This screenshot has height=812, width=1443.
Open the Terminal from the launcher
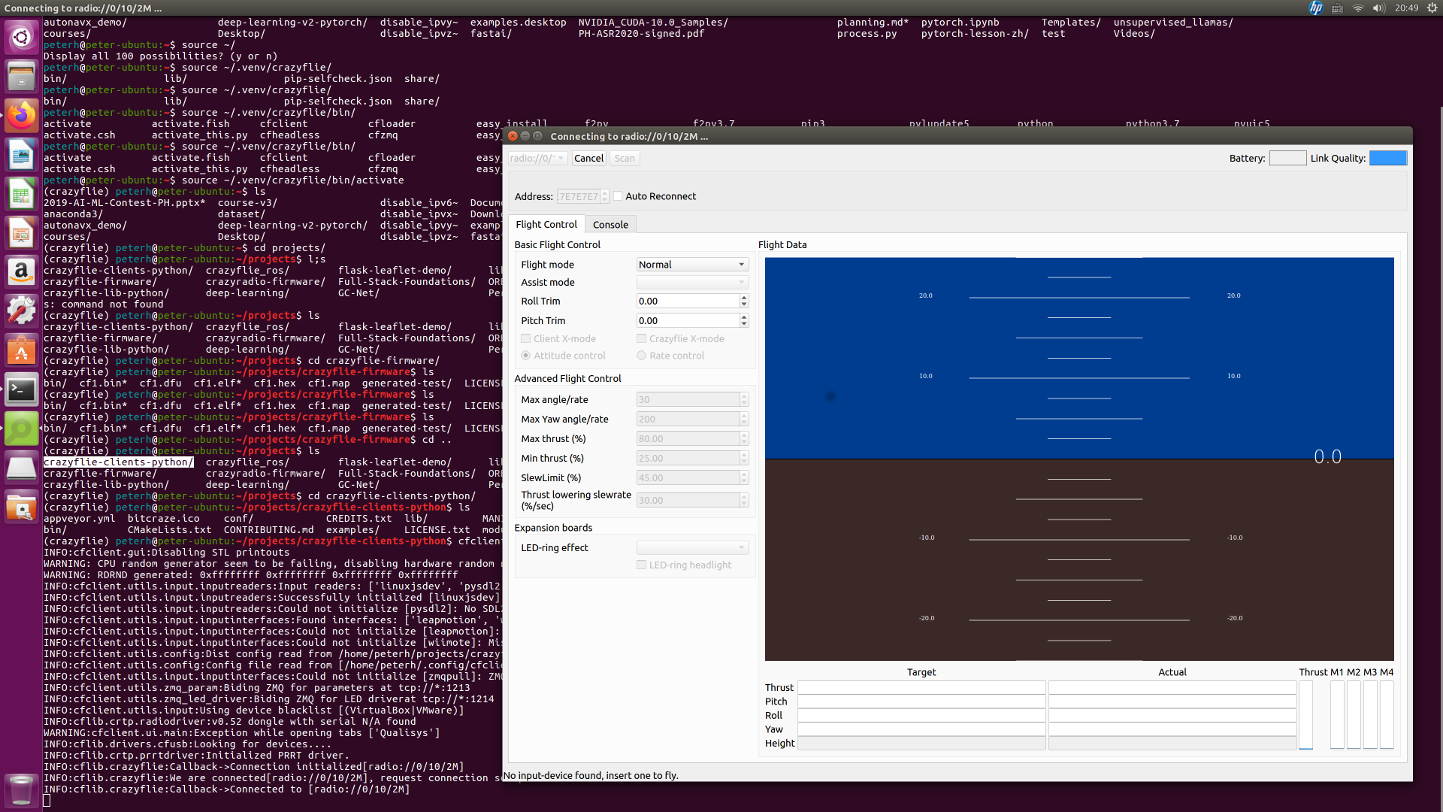[21, 388]
